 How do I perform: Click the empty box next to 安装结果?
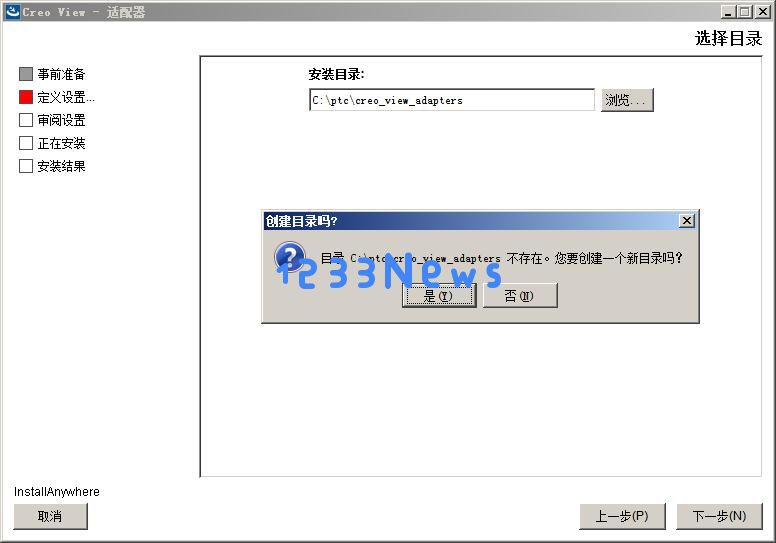click(x=26, y=166)
